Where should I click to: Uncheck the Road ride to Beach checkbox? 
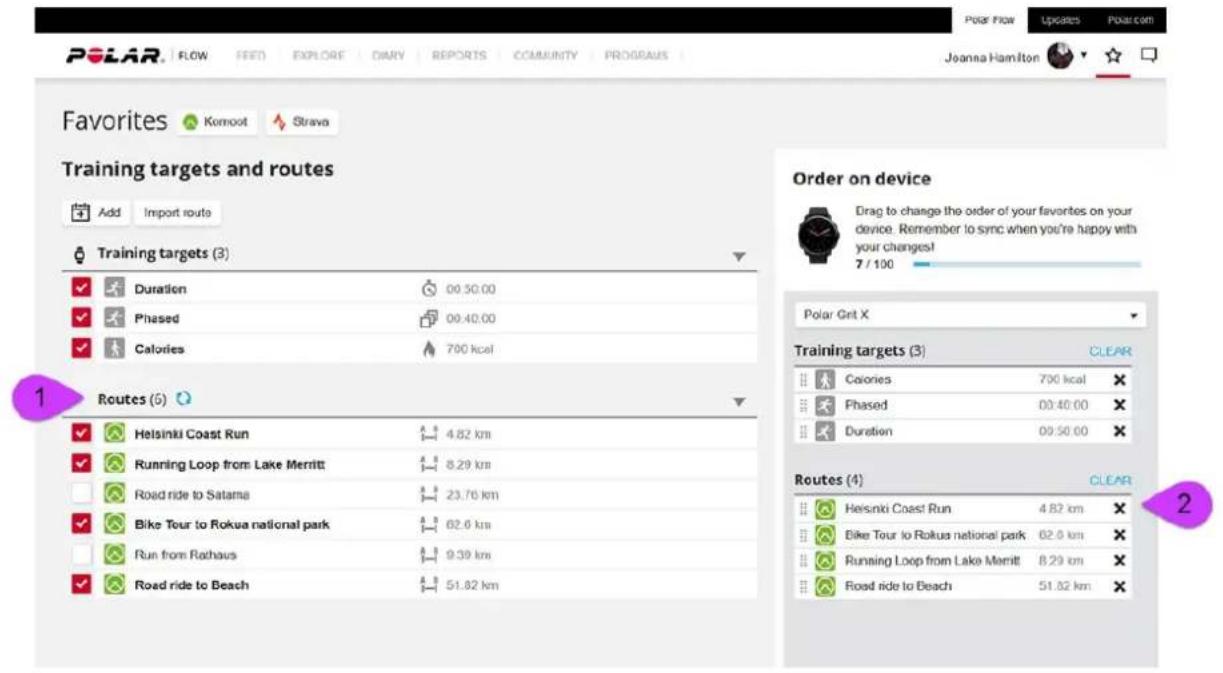click(x=82, y=584)
